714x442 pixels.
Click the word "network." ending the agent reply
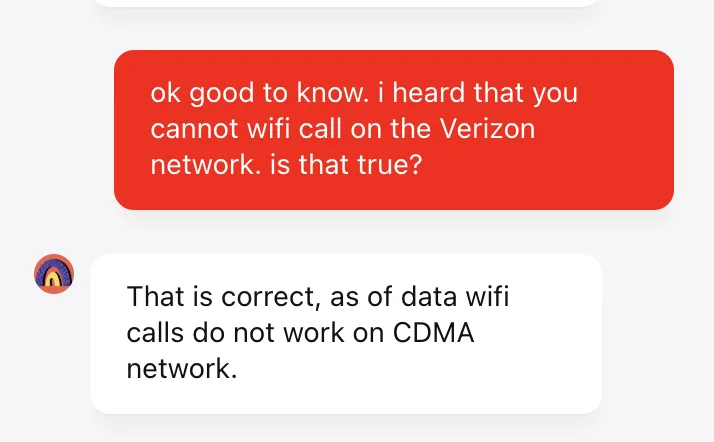click(x=182, y=369)
